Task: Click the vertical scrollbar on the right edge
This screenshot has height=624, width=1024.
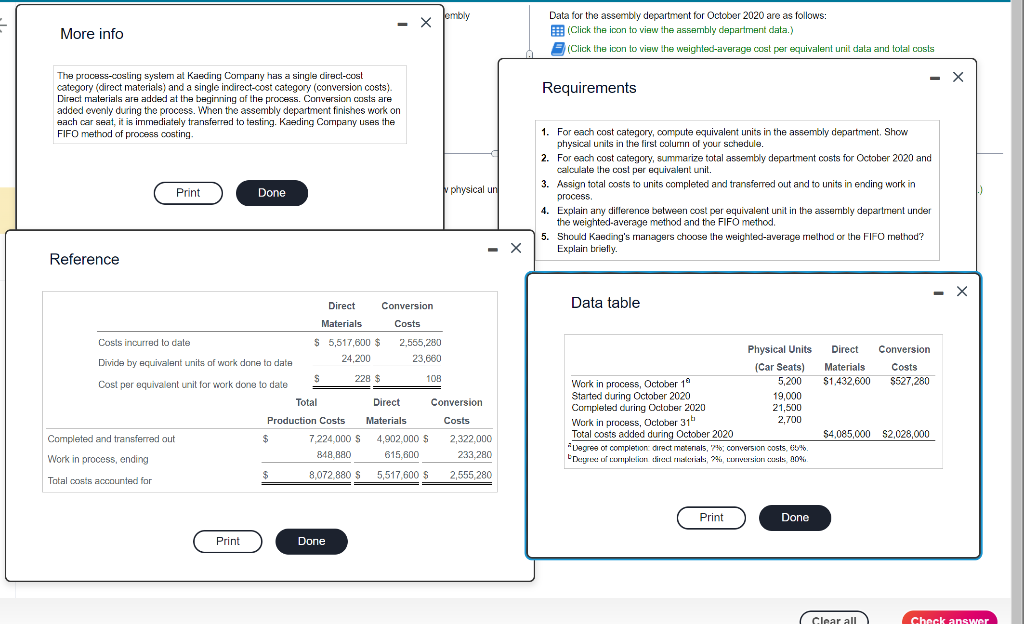Action: 1019,300
